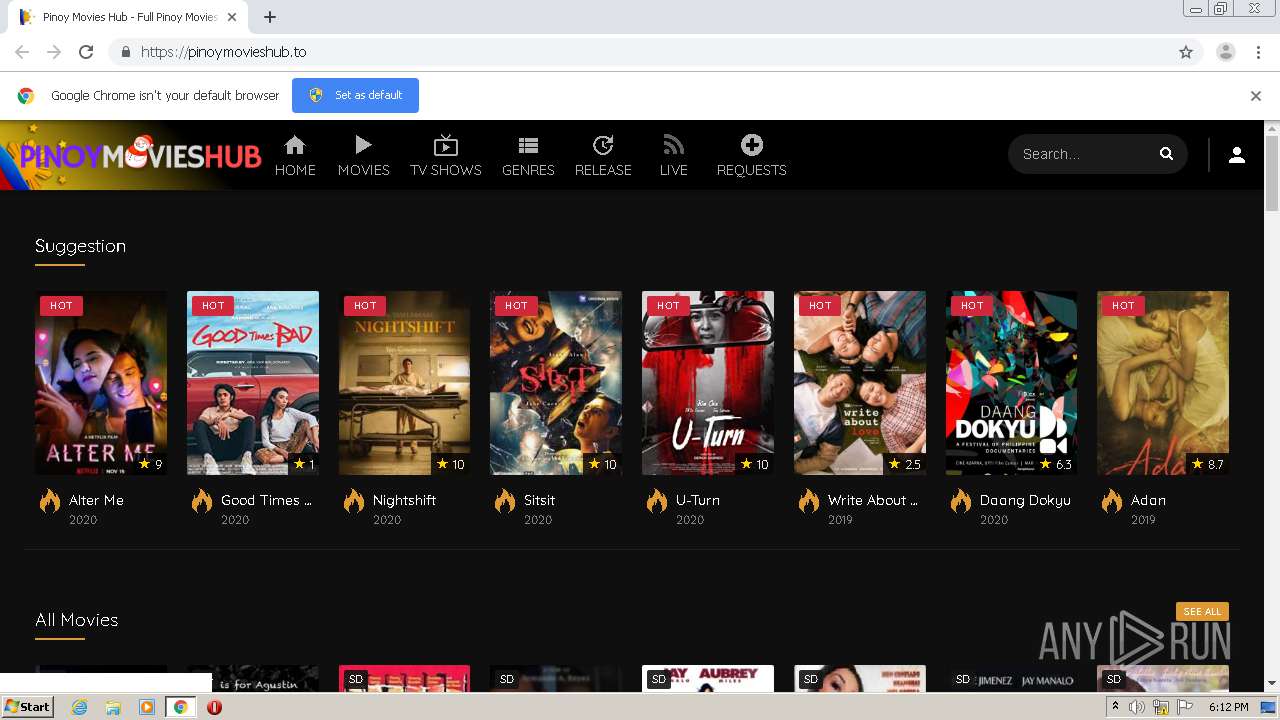Open the user account icon
Screen dimensions: 1280x720
(x=1237, y=155)
